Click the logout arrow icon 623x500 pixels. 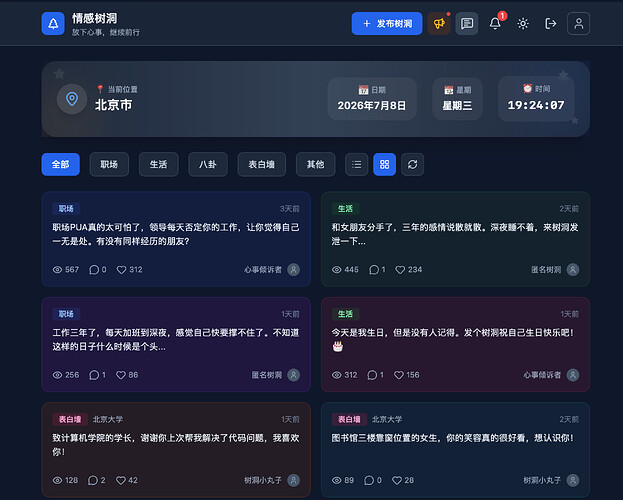(x=551, y=23)
